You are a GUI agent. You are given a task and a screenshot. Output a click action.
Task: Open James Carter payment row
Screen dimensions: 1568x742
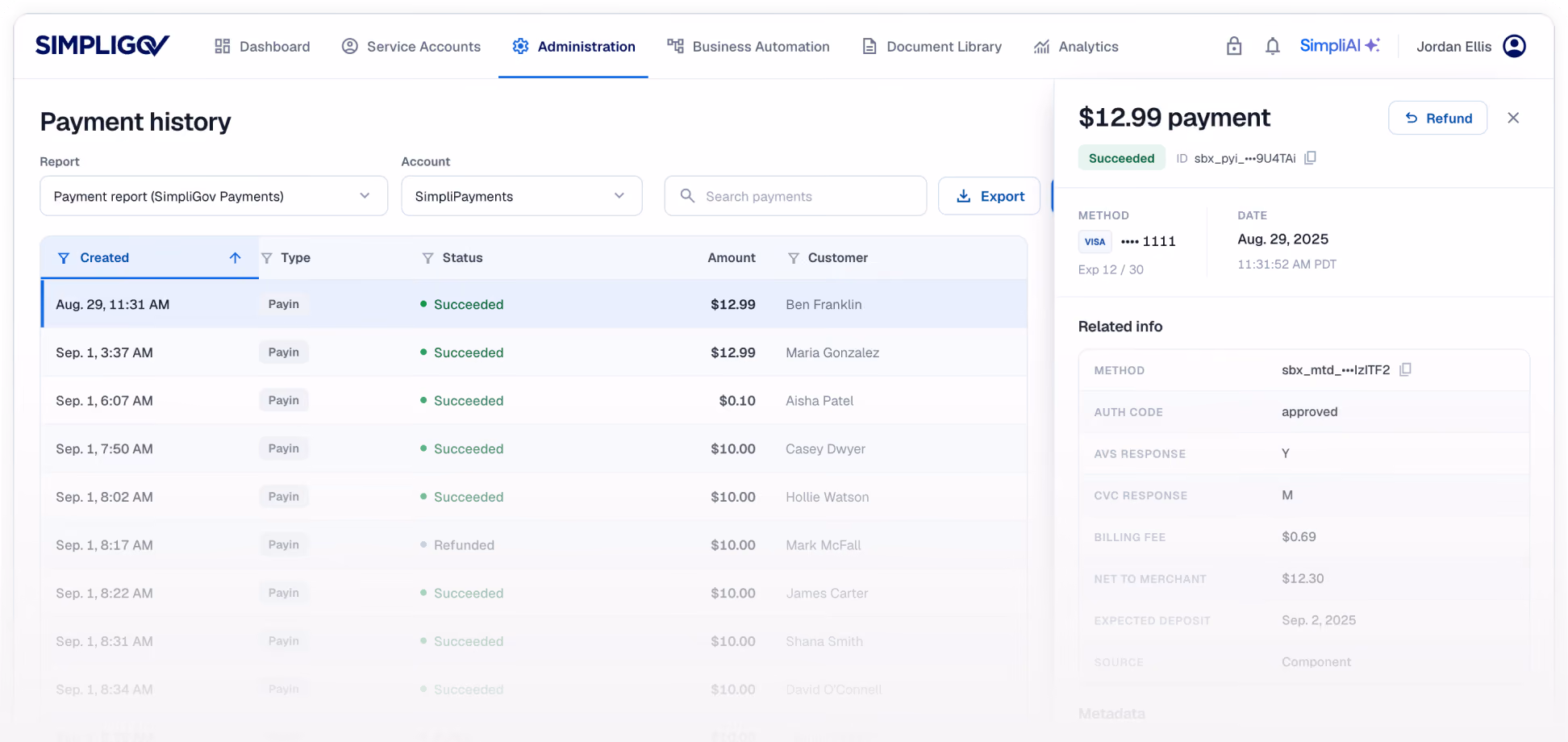[x=534, y=593]
